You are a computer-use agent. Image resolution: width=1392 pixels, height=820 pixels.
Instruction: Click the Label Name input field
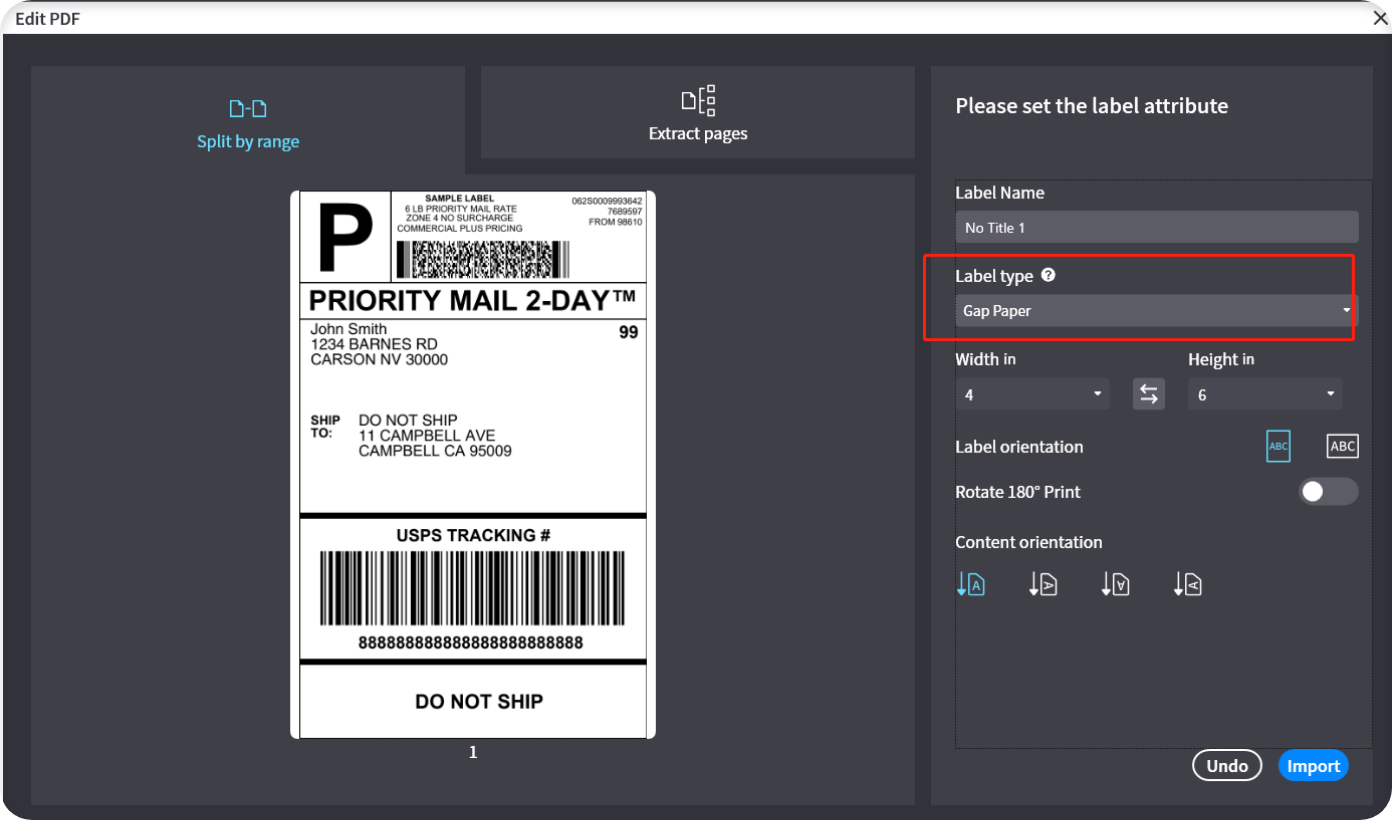point(1157,227)
